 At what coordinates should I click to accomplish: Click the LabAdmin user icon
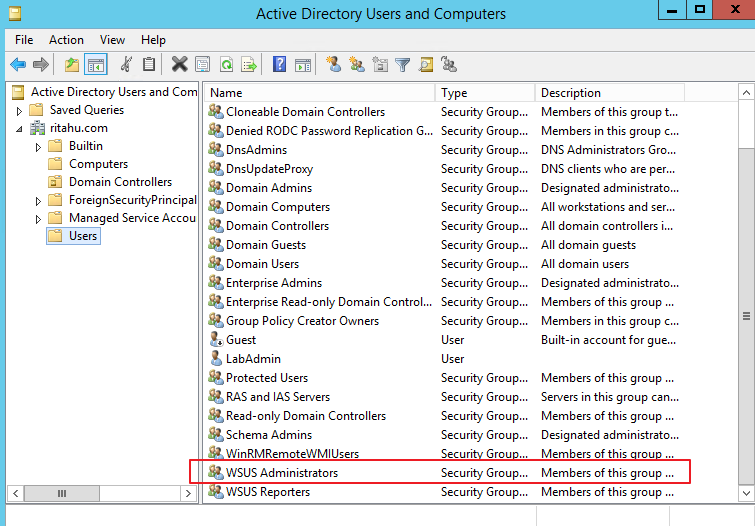tap(216, 358)
